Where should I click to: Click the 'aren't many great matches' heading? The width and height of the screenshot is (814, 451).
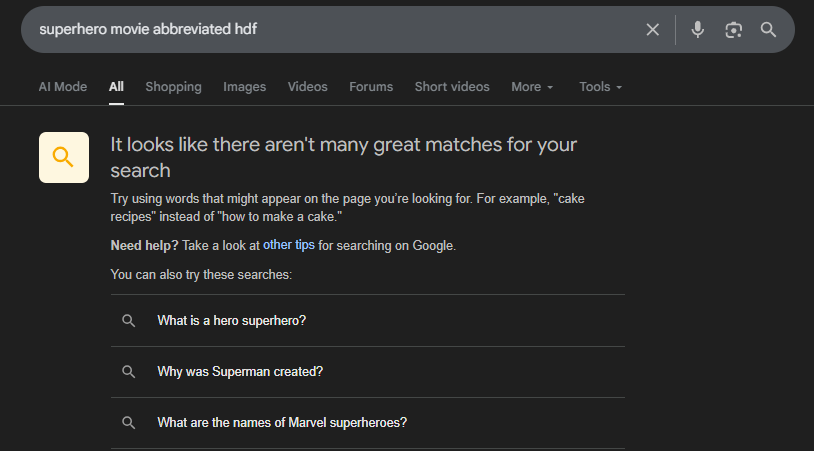coord(343,157)
